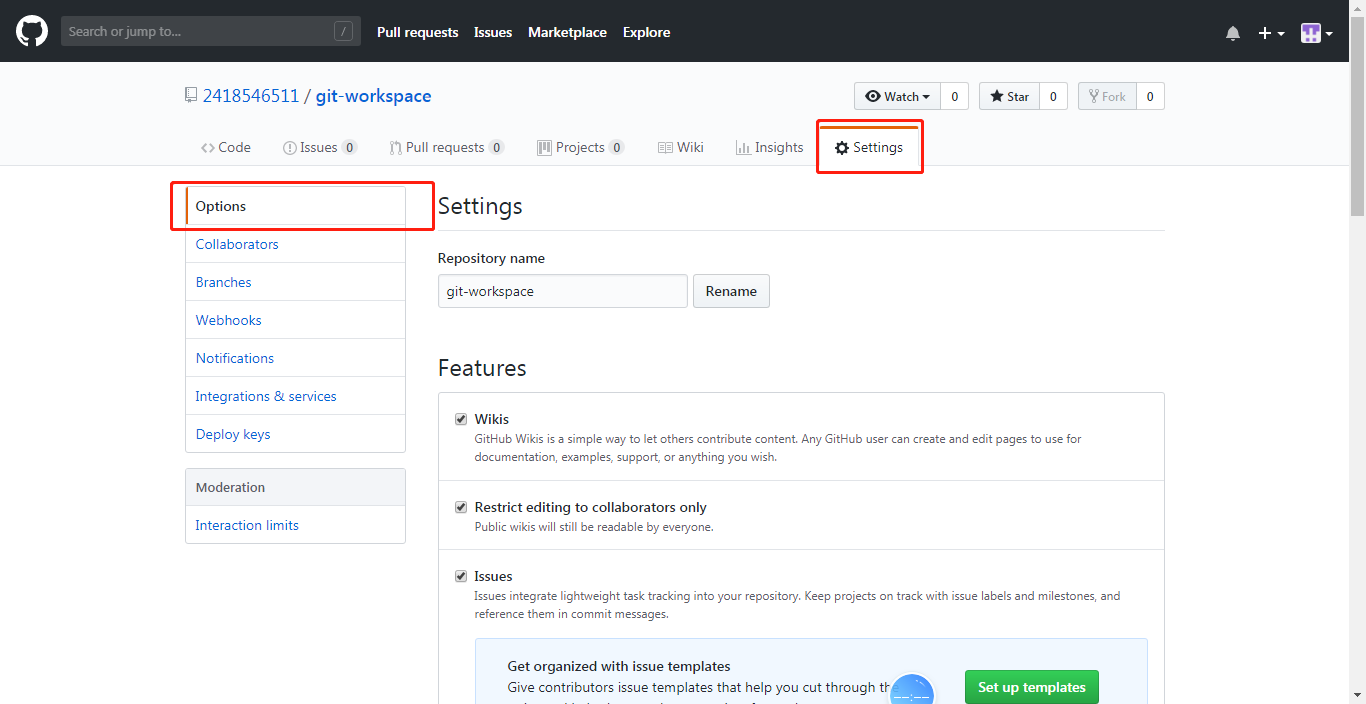Switch to the Wiki tab
1366x704 pixels.
(681, 147)
